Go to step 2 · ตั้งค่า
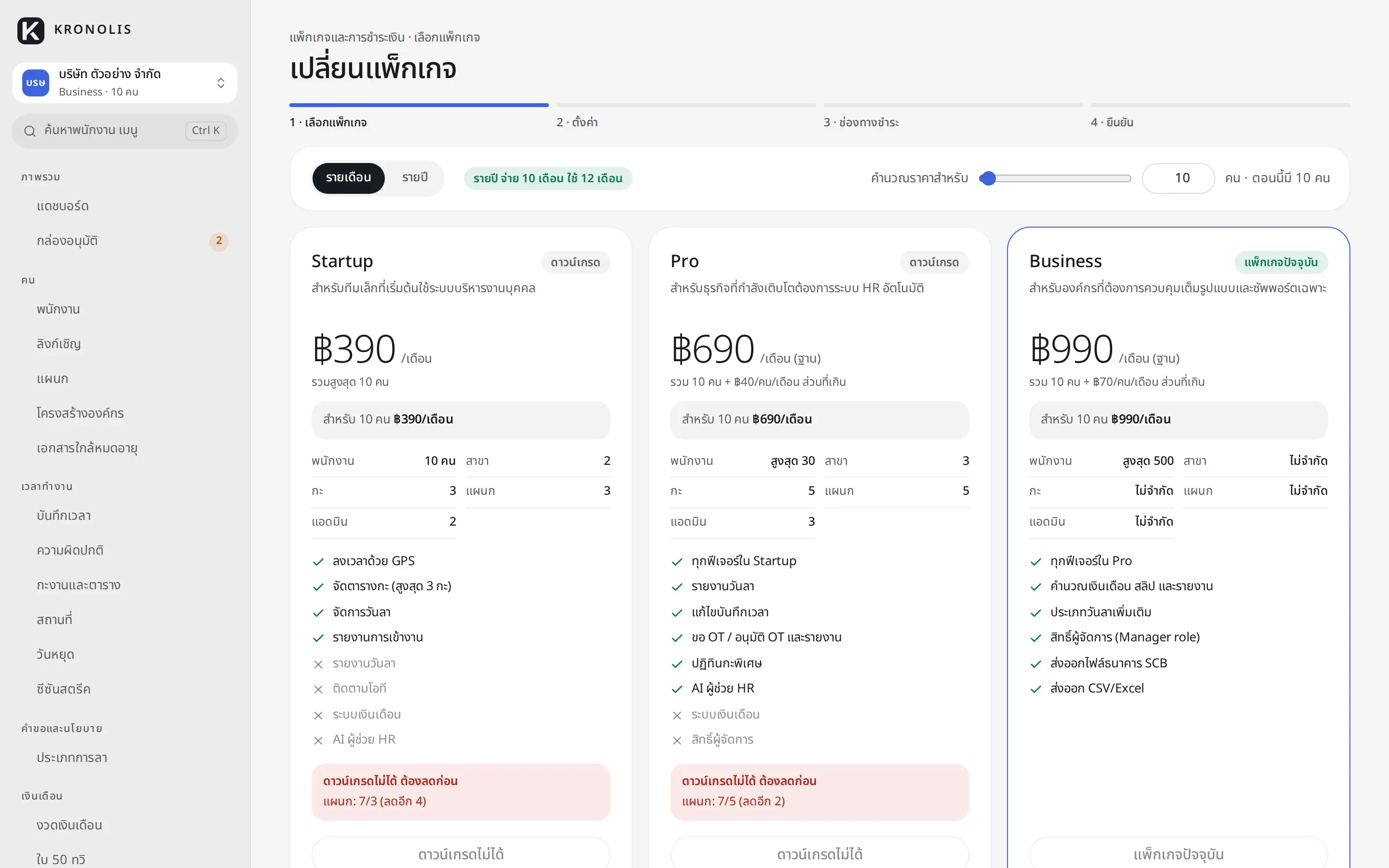This screenshot has height=868, width=1389. [x=686, y=116]
